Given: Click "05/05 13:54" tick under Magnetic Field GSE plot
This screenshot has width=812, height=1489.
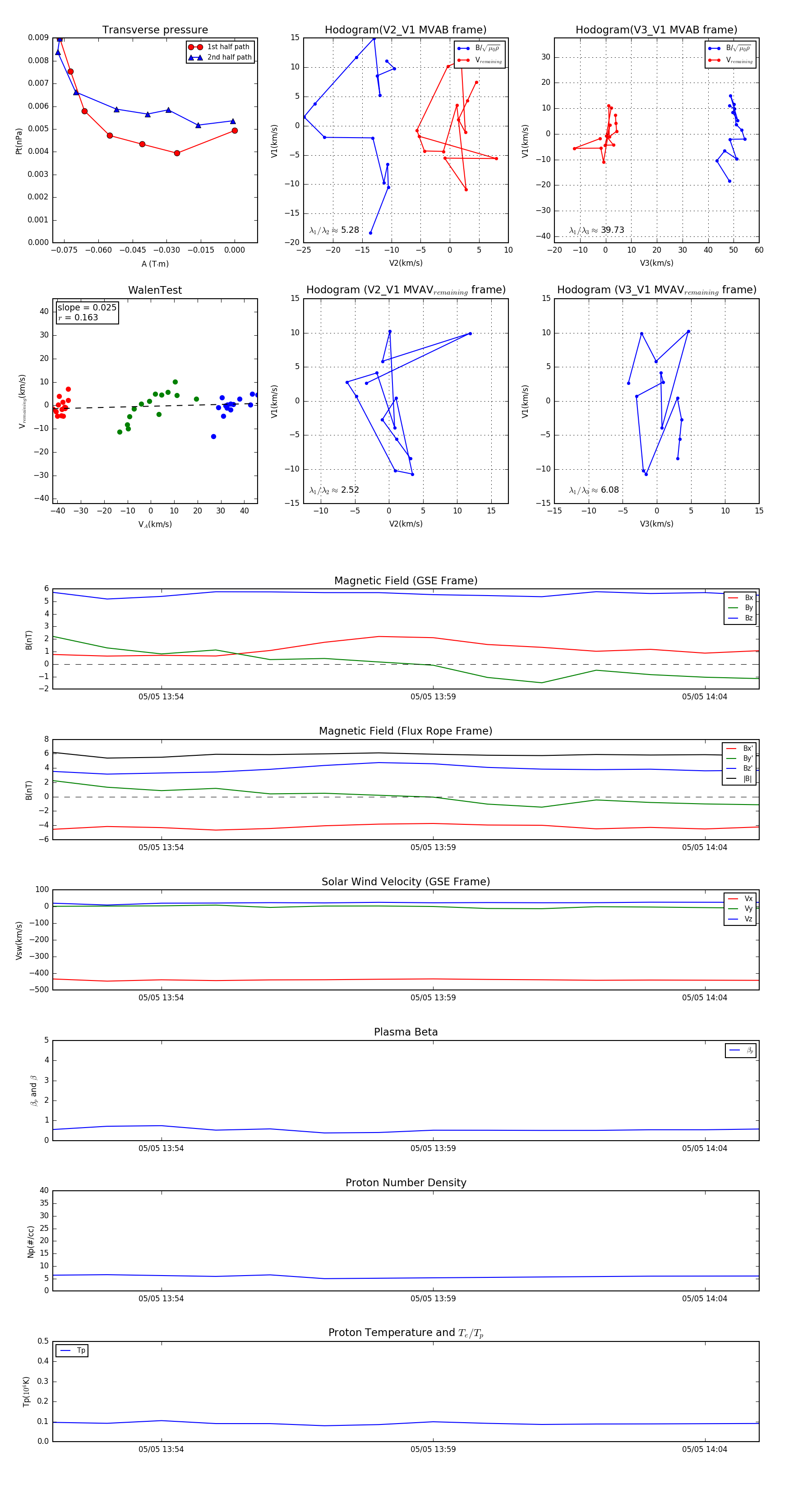Looking at the screenshot, I should [x=161, y=697].
